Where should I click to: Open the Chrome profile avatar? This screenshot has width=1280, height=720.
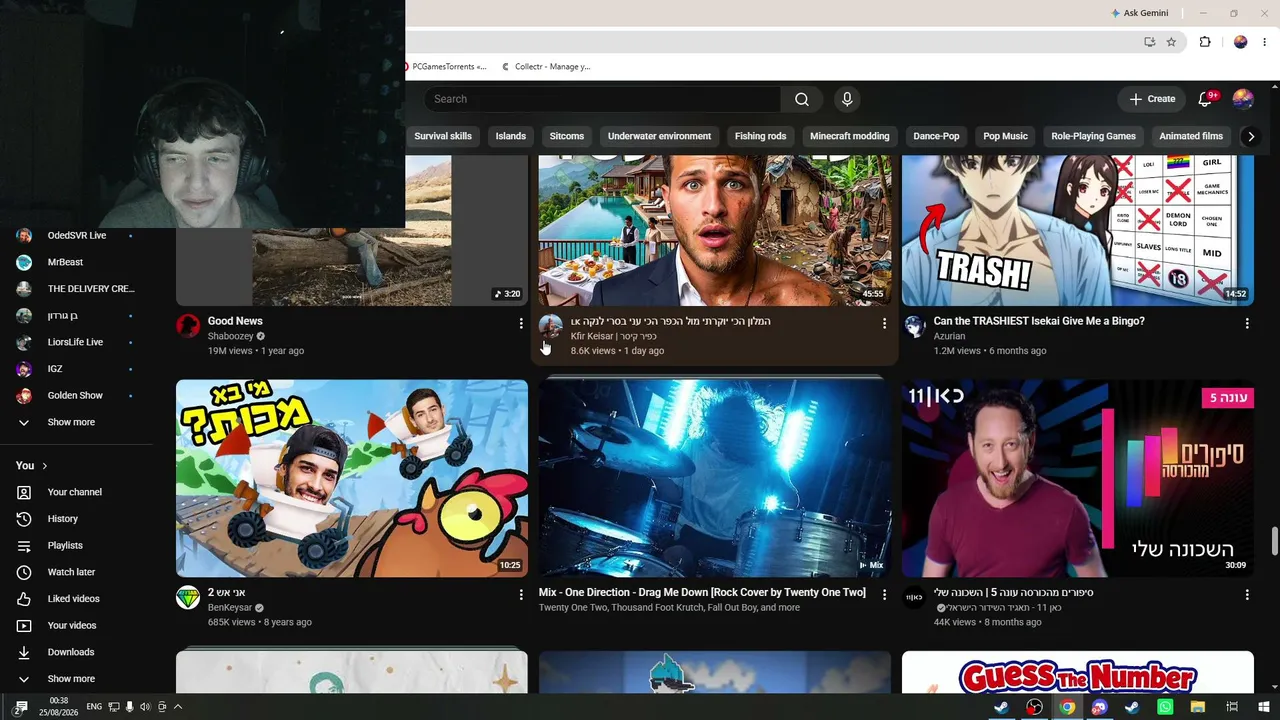[x=1240, y=42]
